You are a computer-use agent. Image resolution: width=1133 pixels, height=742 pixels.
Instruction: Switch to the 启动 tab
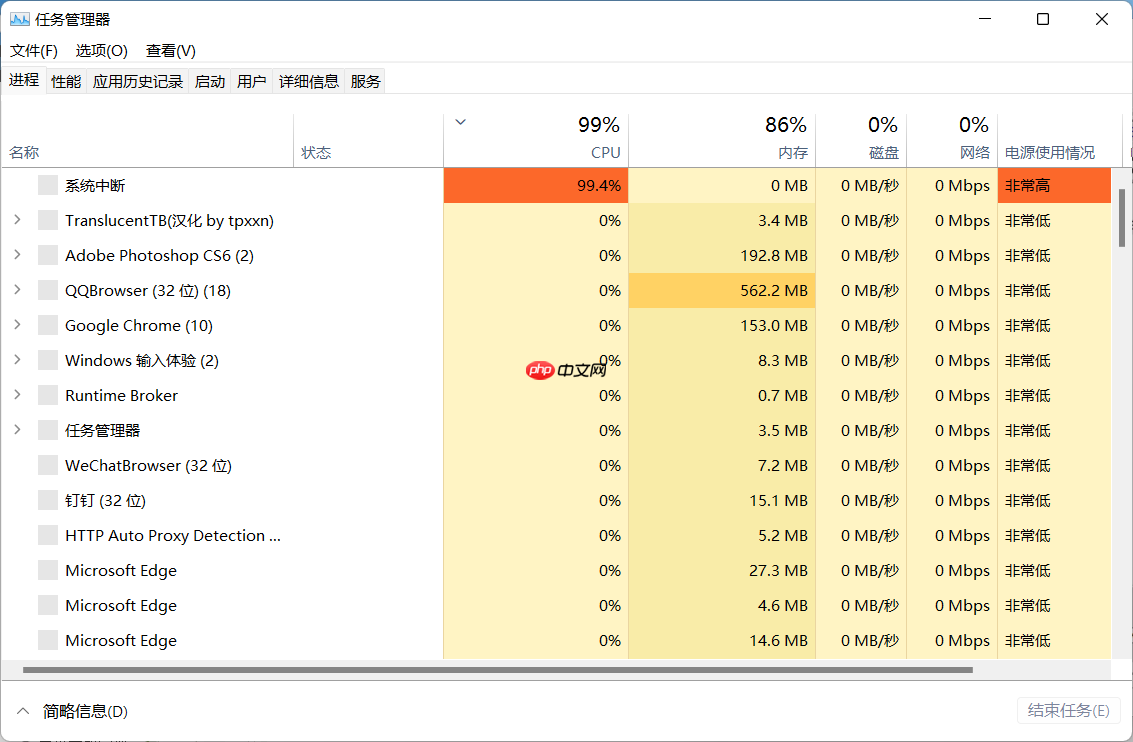(x=210, y=81)
